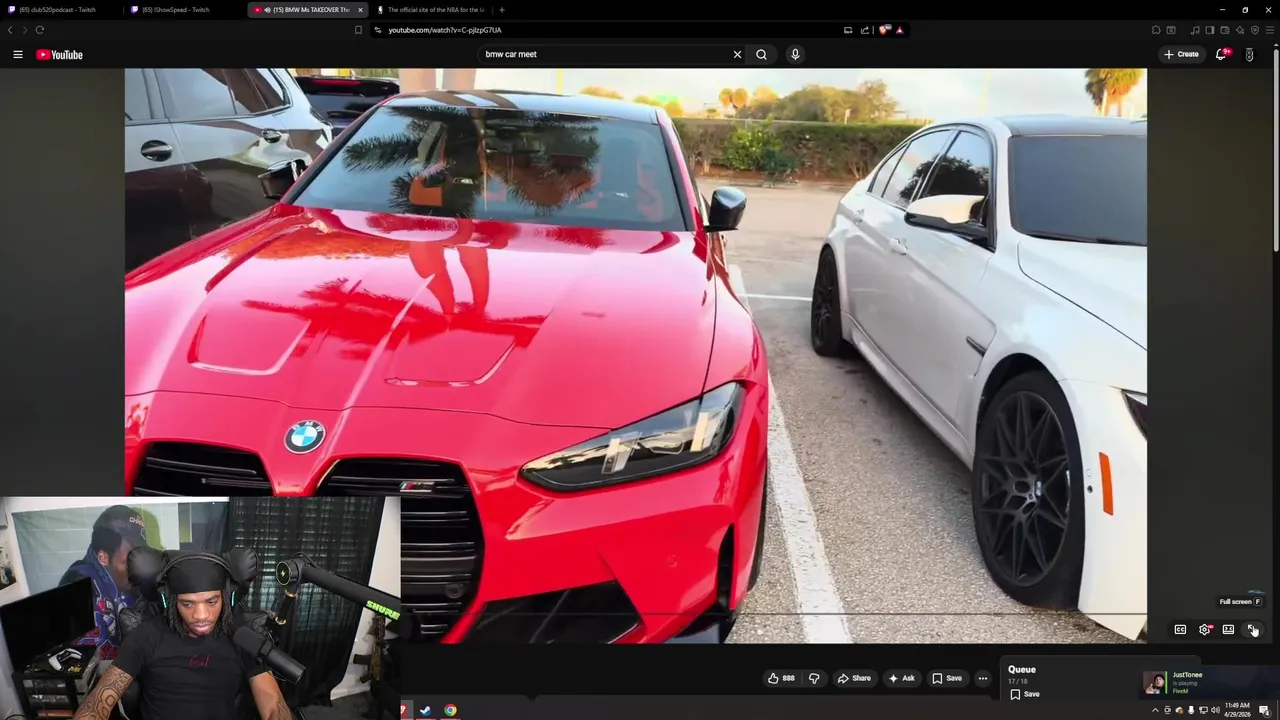Save the Queue as playlist
1280x720 pixels.
coord(1025,694)
